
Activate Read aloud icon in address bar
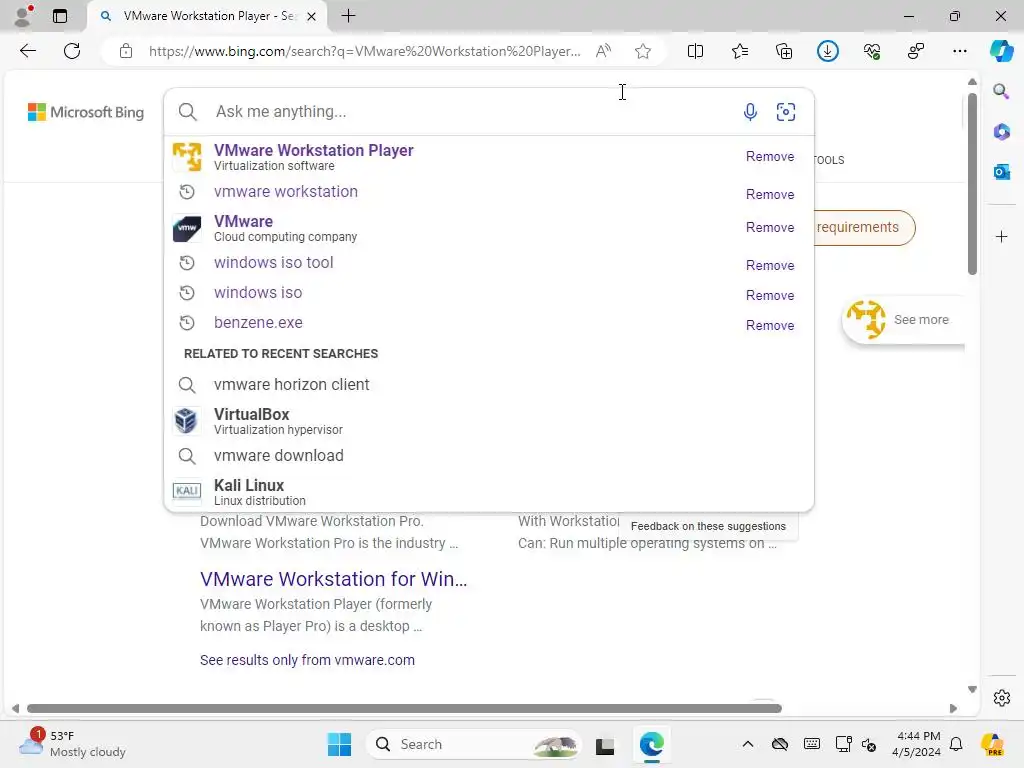tap(603, 51)
